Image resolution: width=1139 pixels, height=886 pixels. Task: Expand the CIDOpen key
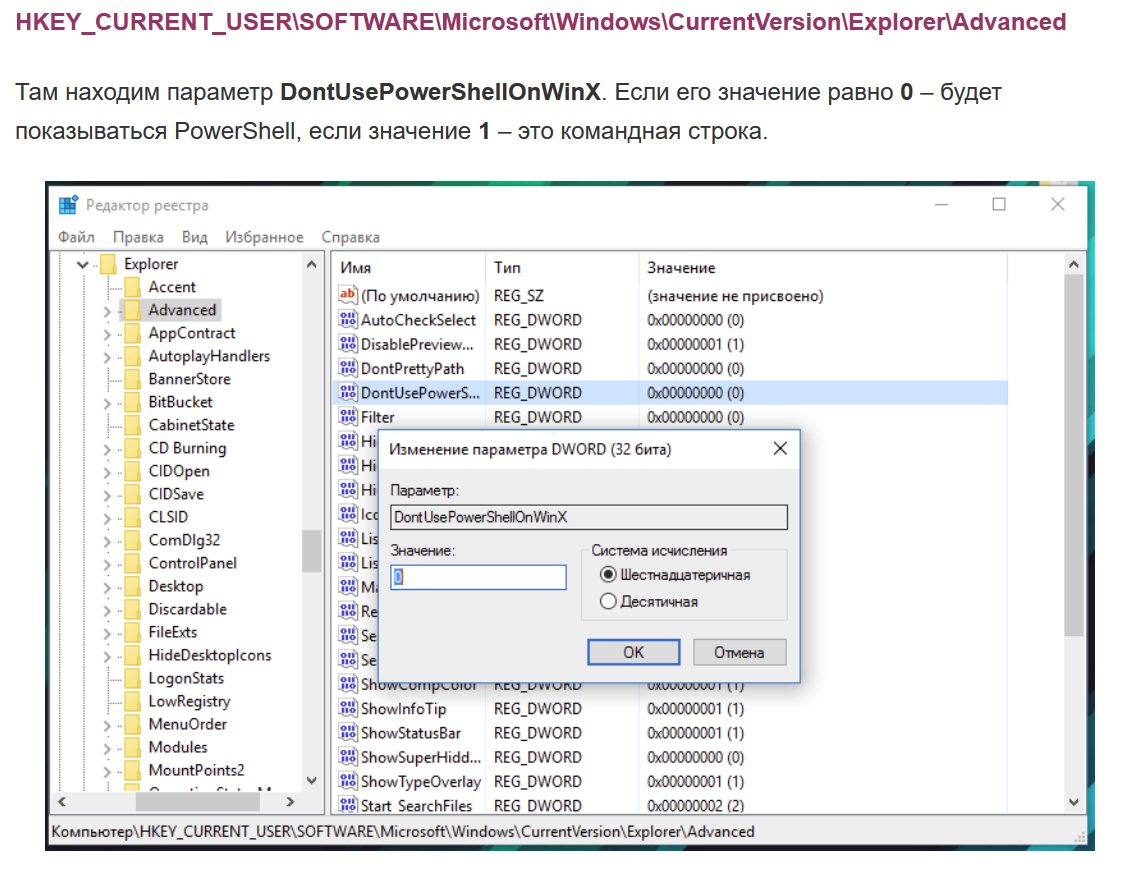point(107,473)
